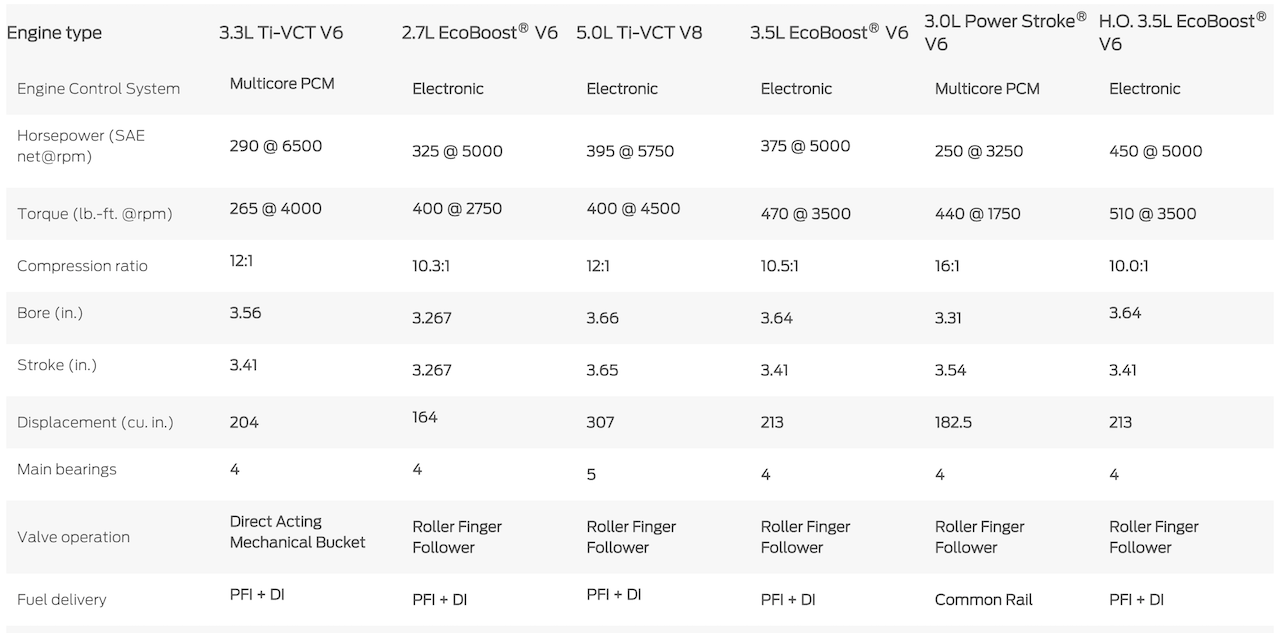This screenshot has width=1280, height=633.
Task: Click the "Bore (in.)" row label
Action: tap(50, 313)
